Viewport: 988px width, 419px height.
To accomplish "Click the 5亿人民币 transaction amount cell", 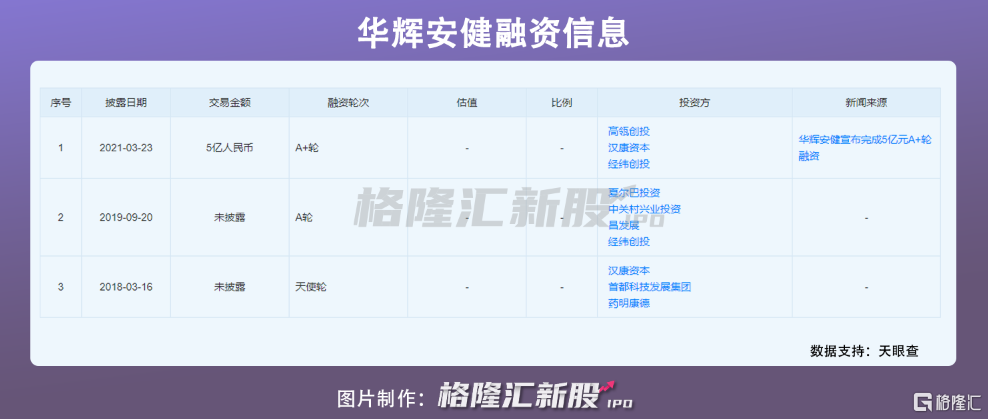I will pos(229,148).
